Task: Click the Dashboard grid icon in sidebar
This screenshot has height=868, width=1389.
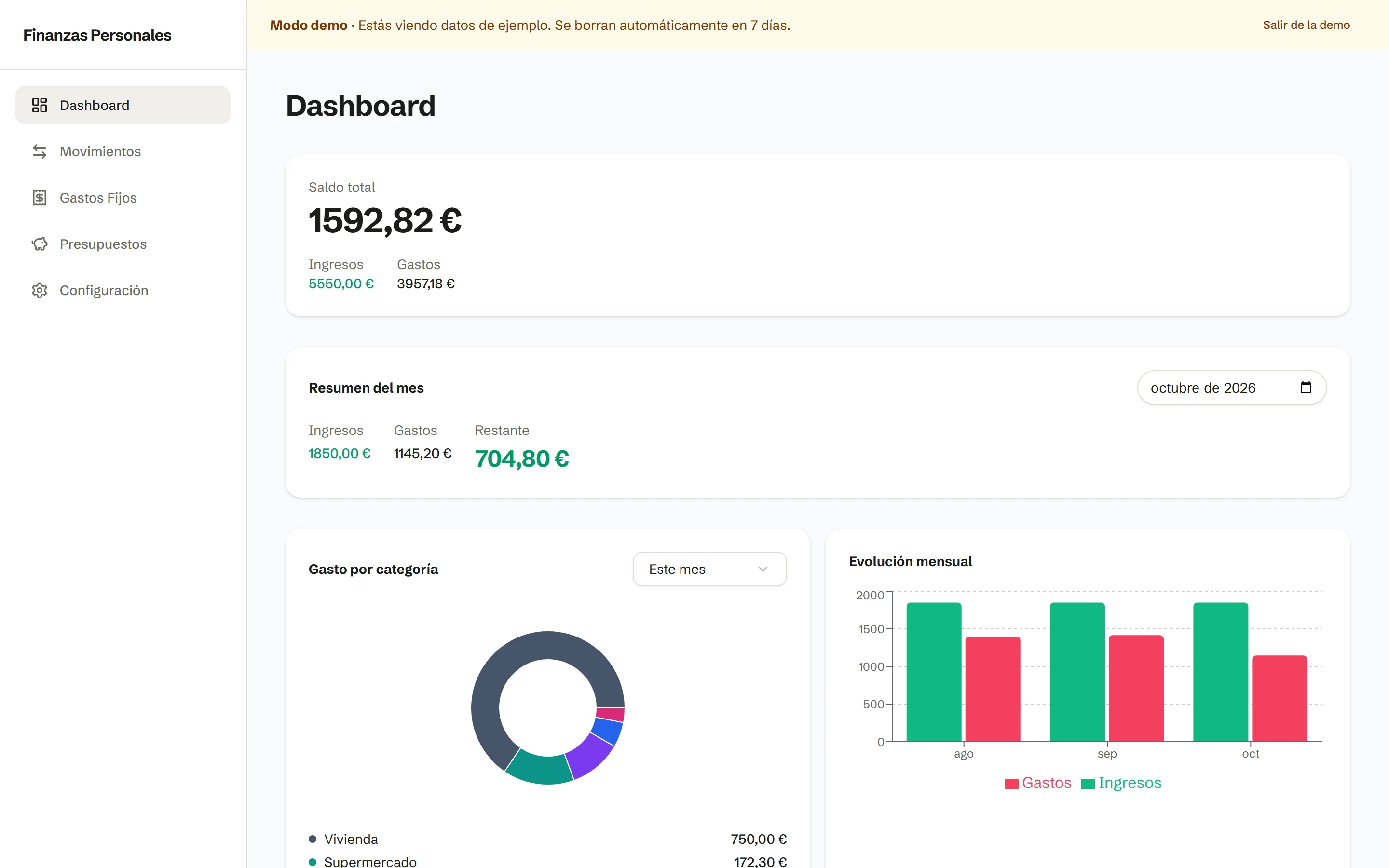Action: tap(39, 105)
